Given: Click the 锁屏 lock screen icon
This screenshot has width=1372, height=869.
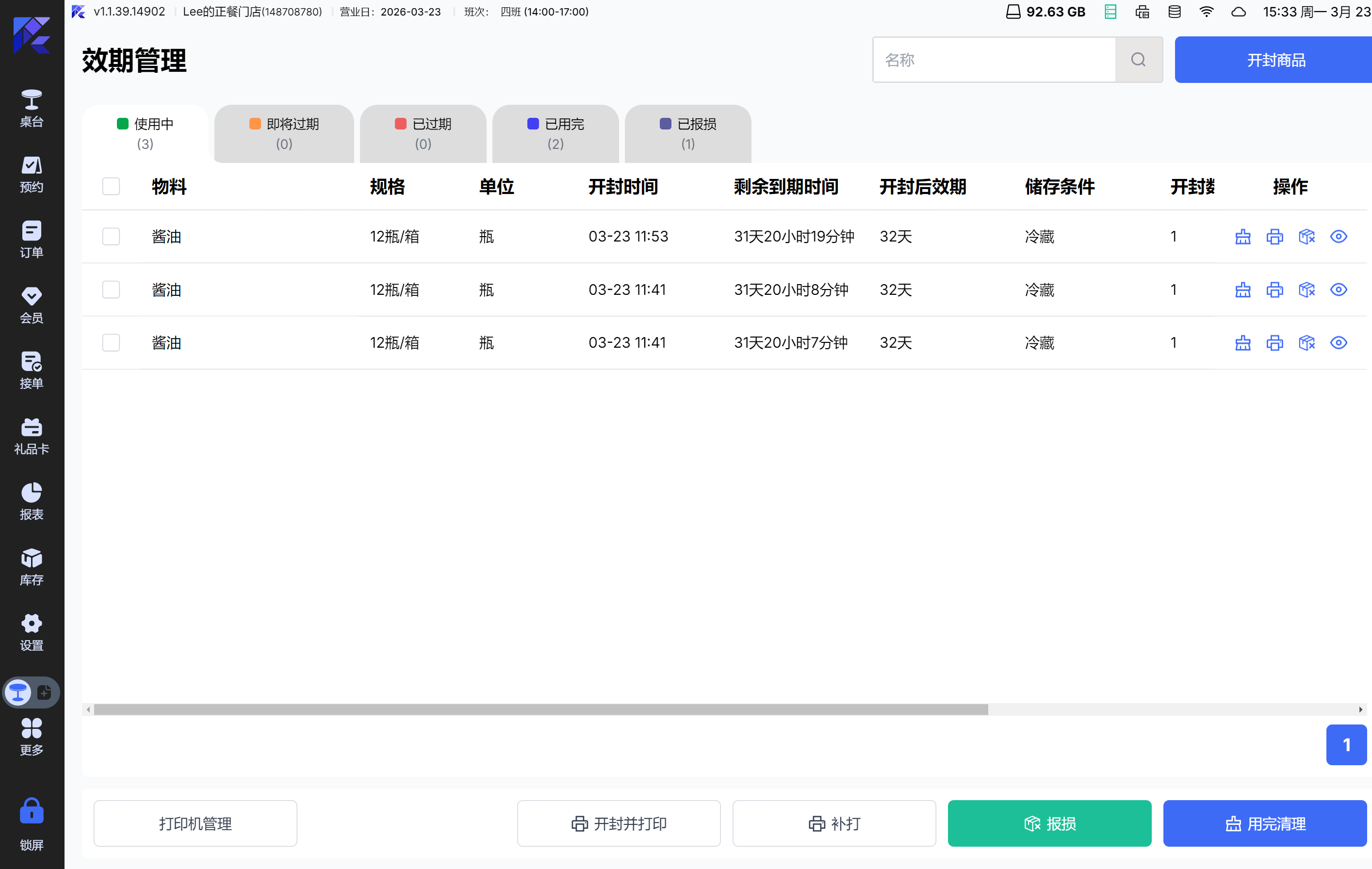Looking at the screenshot, I should (32, 823).
